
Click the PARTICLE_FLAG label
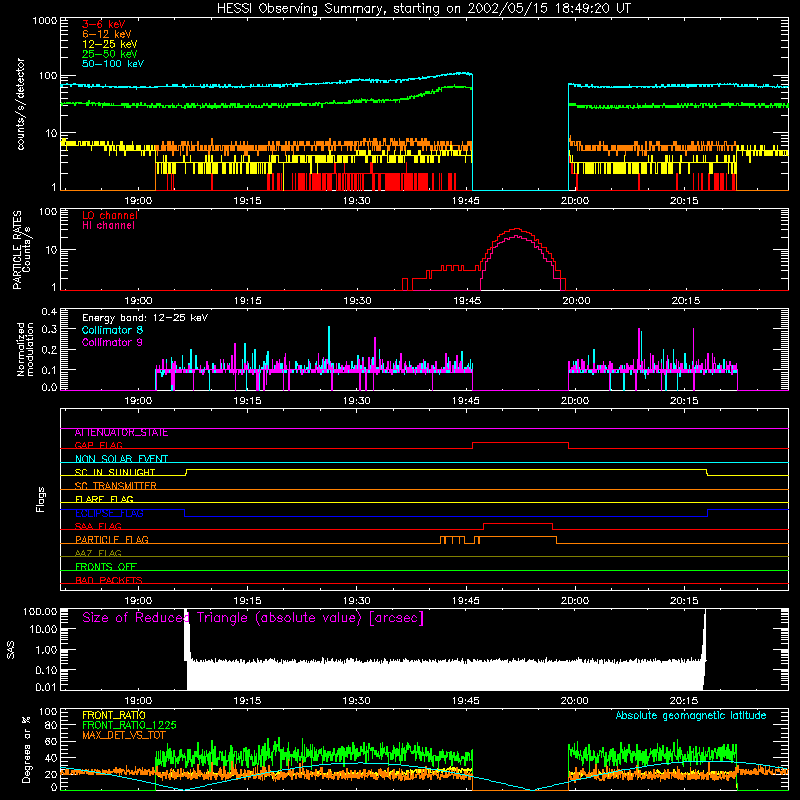tap(112, 540)
